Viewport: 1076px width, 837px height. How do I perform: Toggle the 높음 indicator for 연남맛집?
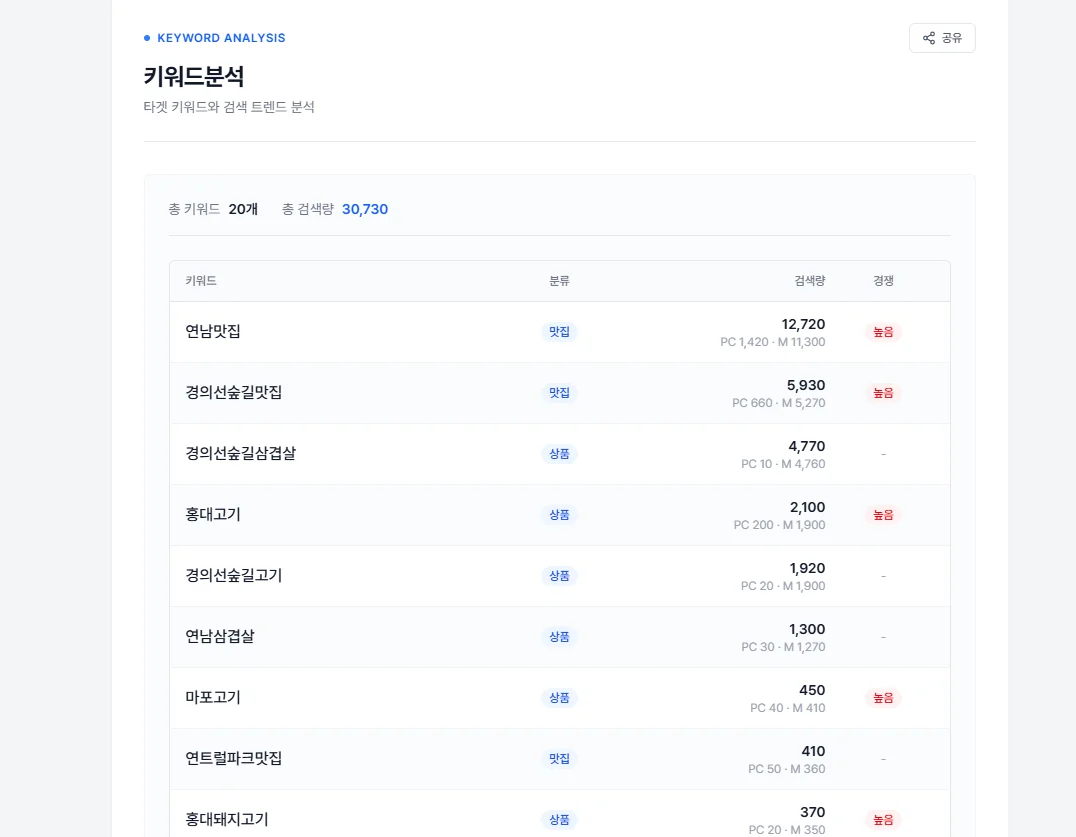point(883,331)
